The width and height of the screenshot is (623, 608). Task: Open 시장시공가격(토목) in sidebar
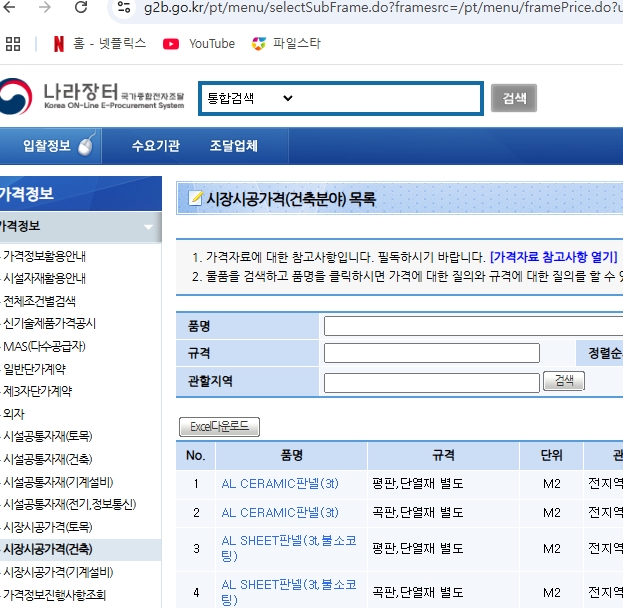48,527
